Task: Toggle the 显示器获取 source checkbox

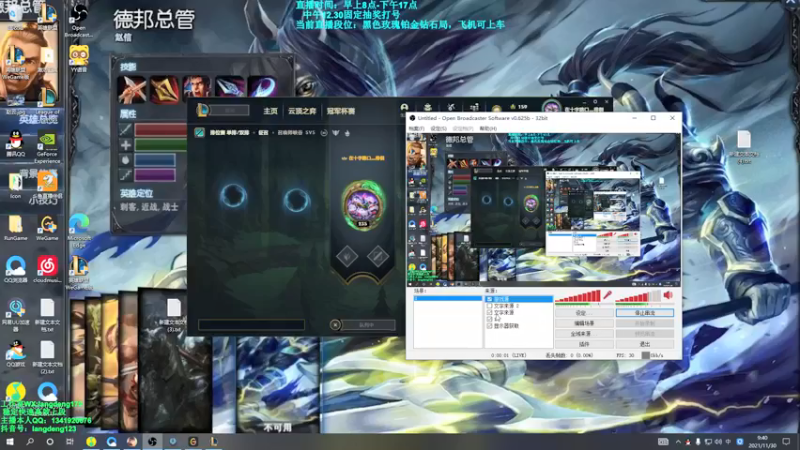Action: (x=490, y=326)
